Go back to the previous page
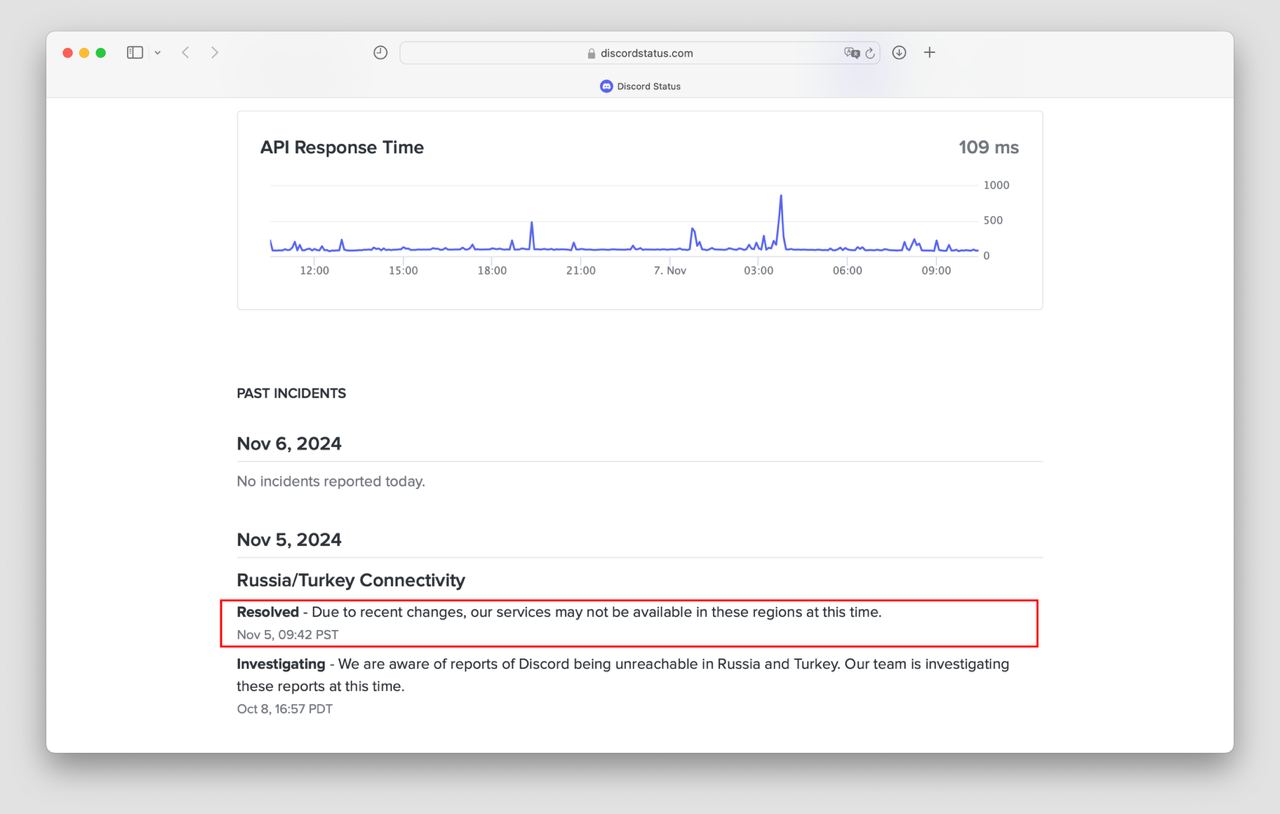The width and height of the screenshot is (1280, 814). tap(185, 53)
